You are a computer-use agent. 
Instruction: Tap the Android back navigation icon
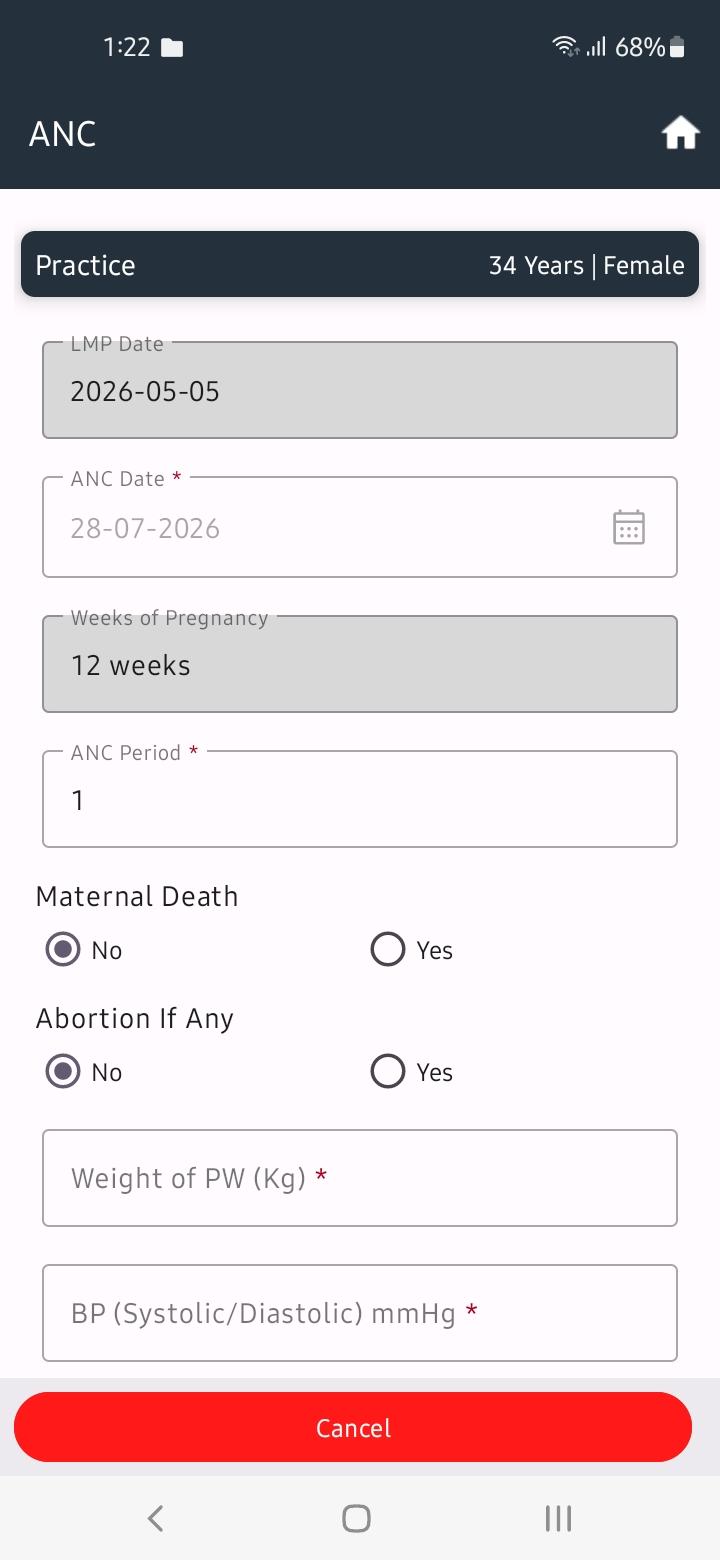click(155, 1518)
